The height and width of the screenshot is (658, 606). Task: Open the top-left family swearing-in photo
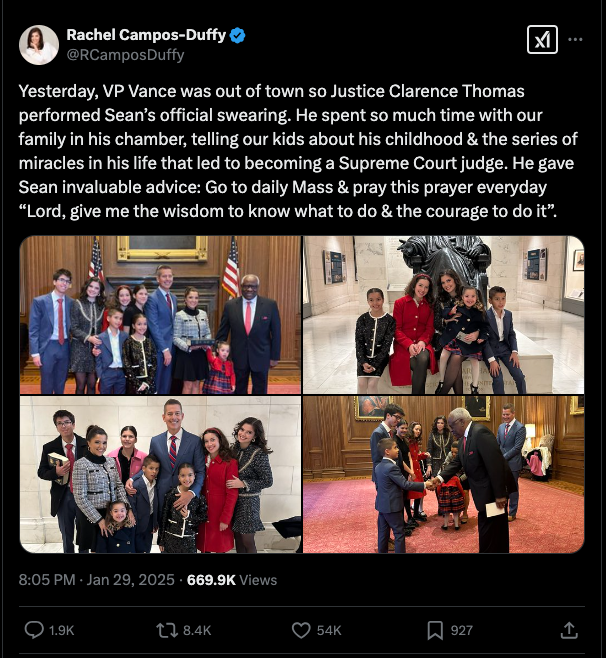click(160, 315)
